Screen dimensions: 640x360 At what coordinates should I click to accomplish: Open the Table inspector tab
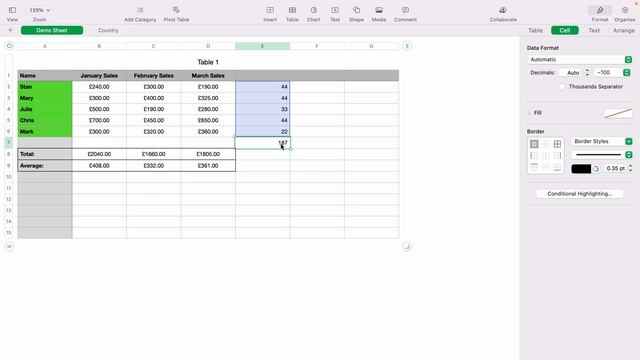535,30
